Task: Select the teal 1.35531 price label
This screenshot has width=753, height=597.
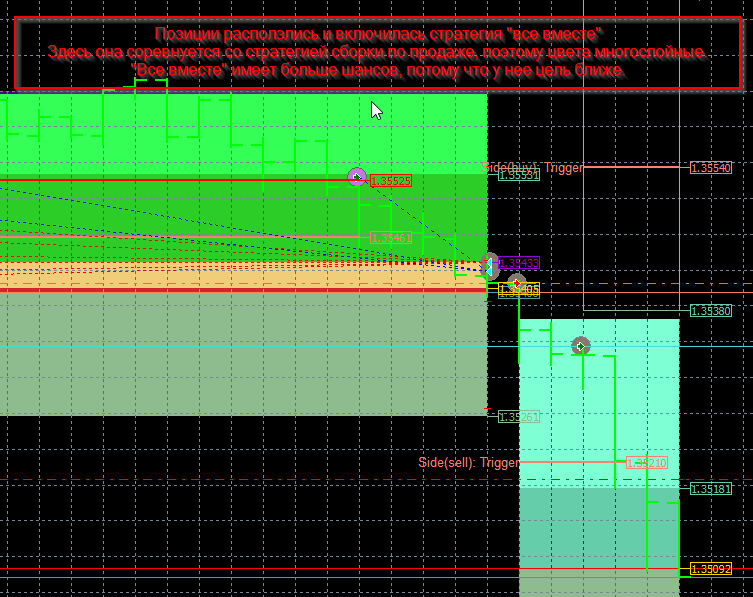Action: pos(519,175)
